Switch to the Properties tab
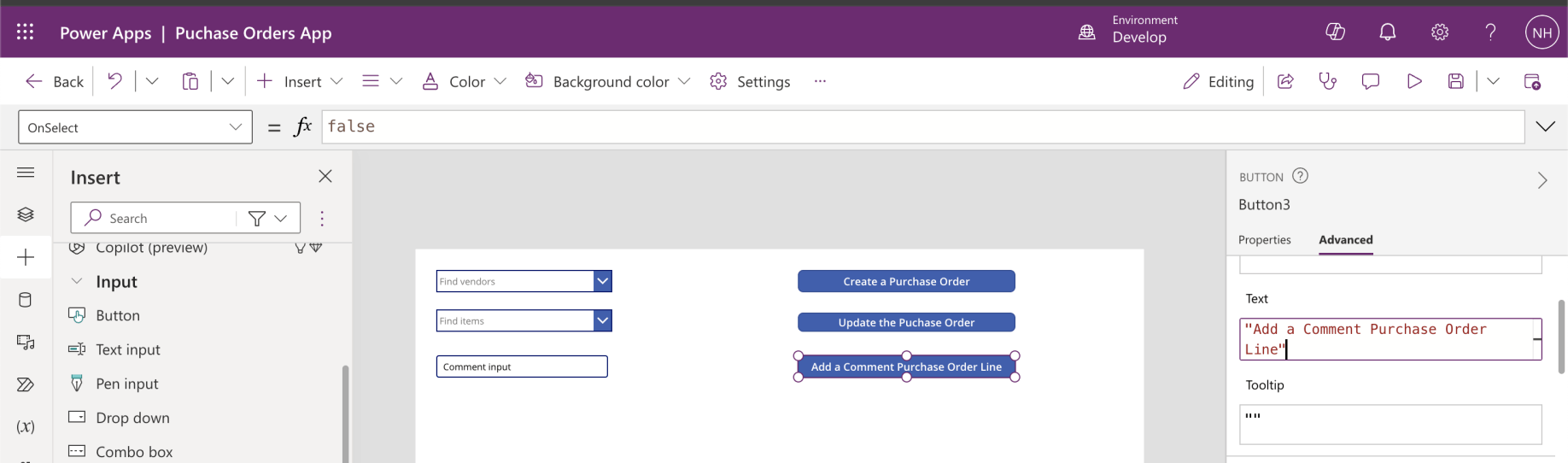1568x463 pixels. [1264, 240]
